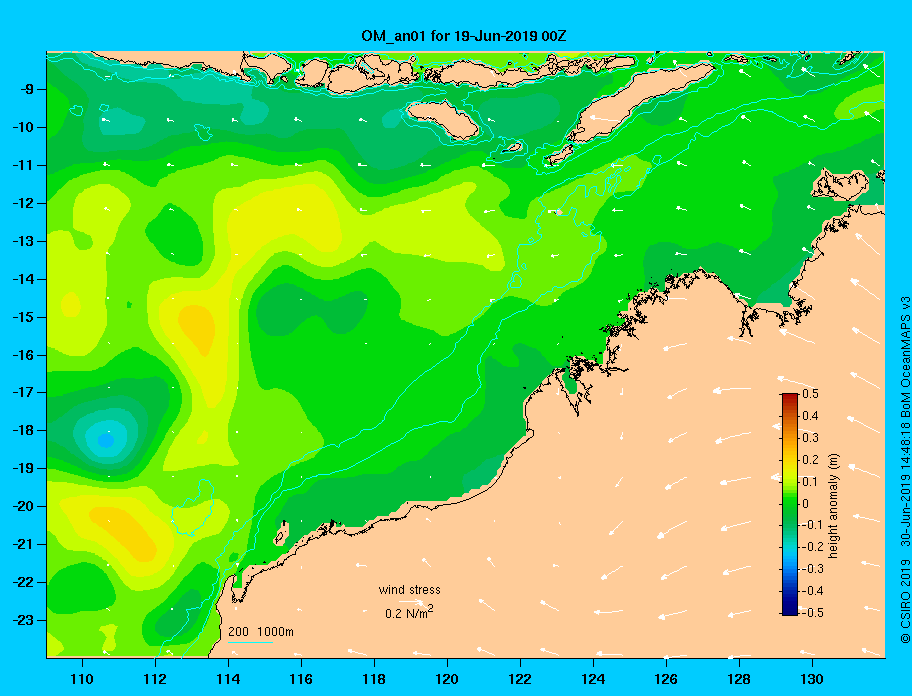Click the longitude axis label "118"
Screen dimensions: 912x696
pos(374,679)
